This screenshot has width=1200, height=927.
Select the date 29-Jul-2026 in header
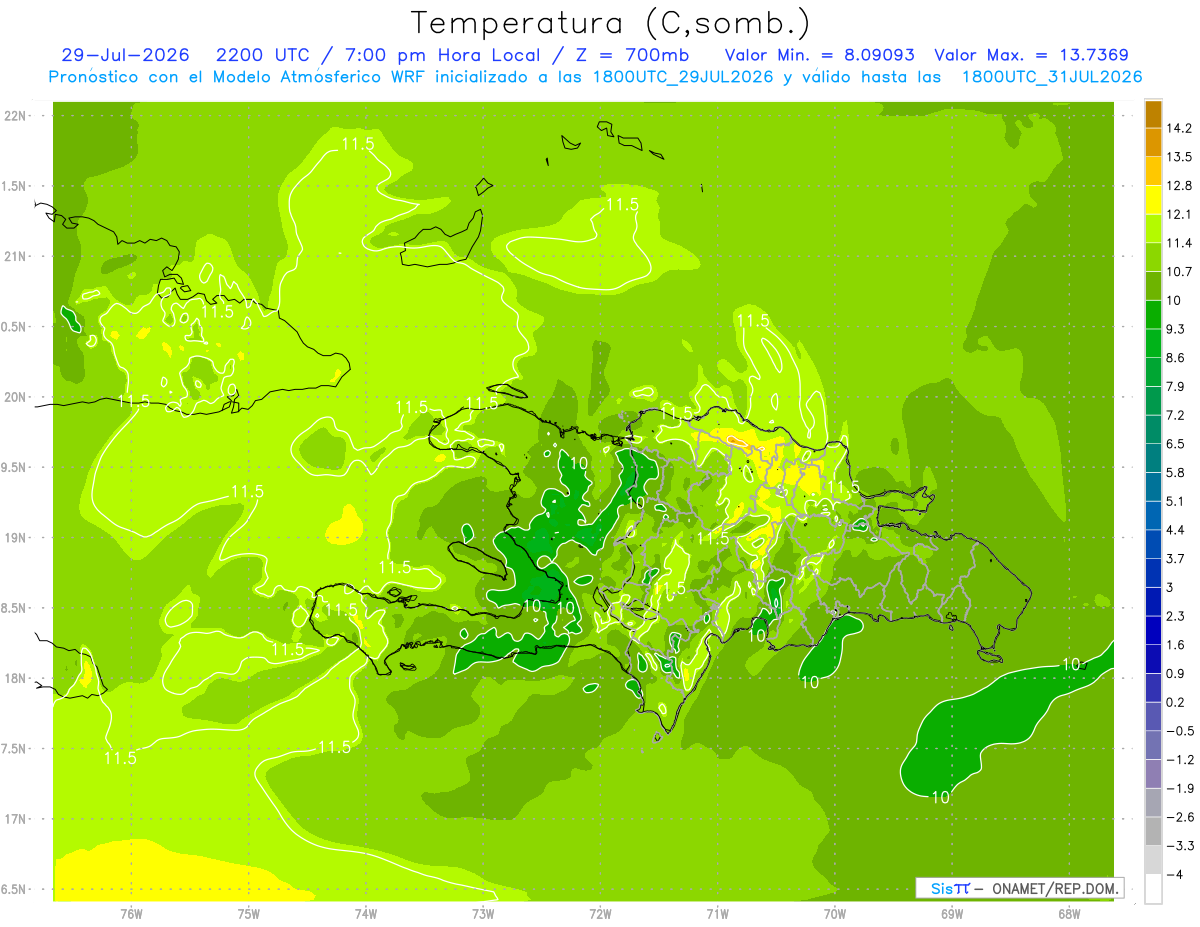point(126,55)
